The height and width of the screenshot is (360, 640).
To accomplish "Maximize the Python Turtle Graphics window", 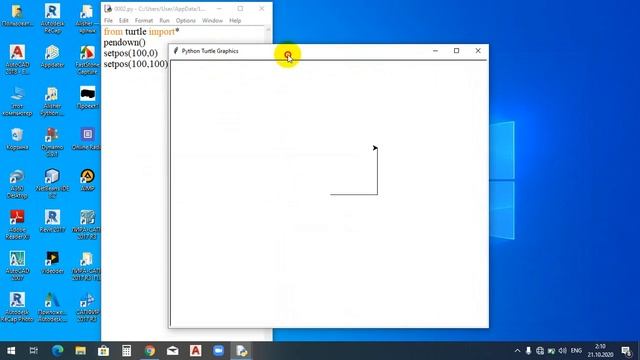I will 456,51.
